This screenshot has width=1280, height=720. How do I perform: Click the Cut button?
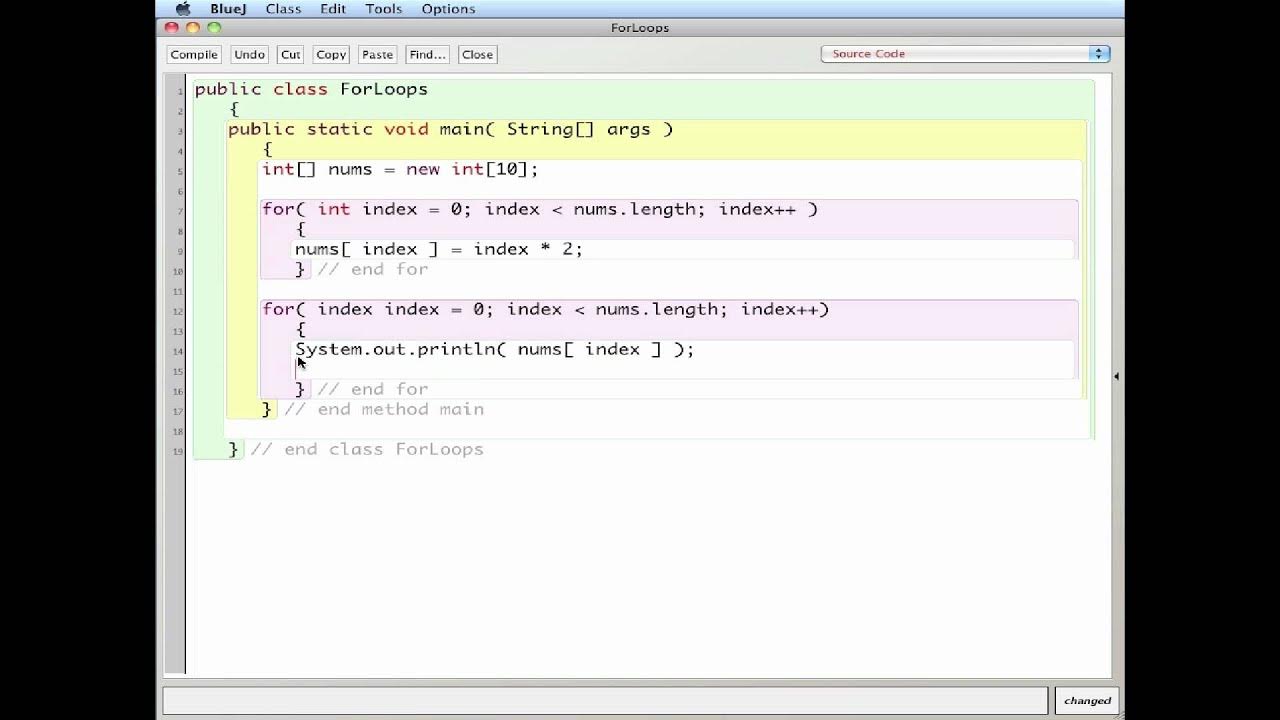coord(290,55)
